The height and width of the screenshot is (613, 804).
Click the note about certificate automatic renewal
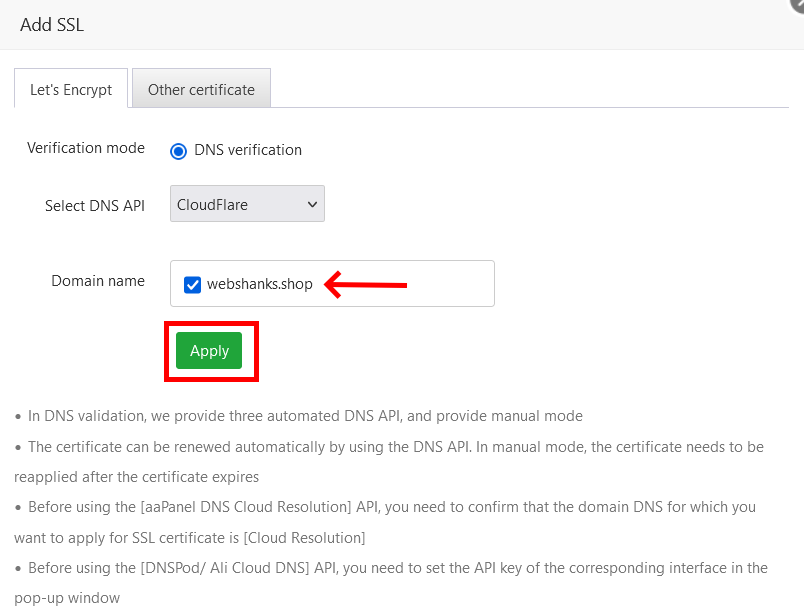(390, 462)
